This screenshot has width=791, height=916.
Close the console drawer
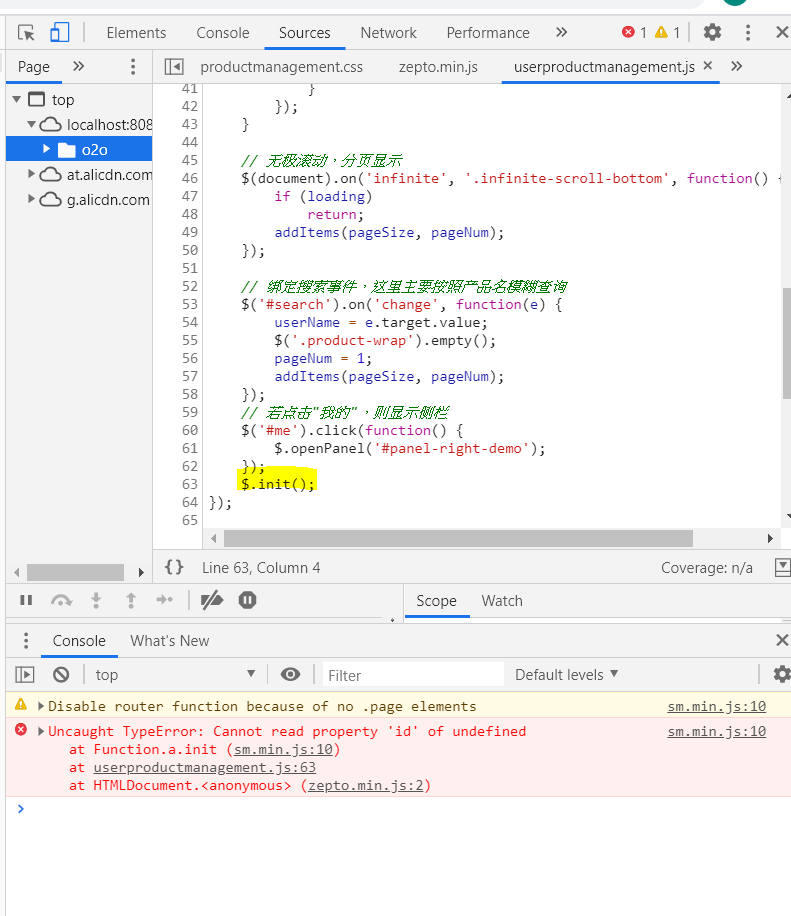pos(782,640)
